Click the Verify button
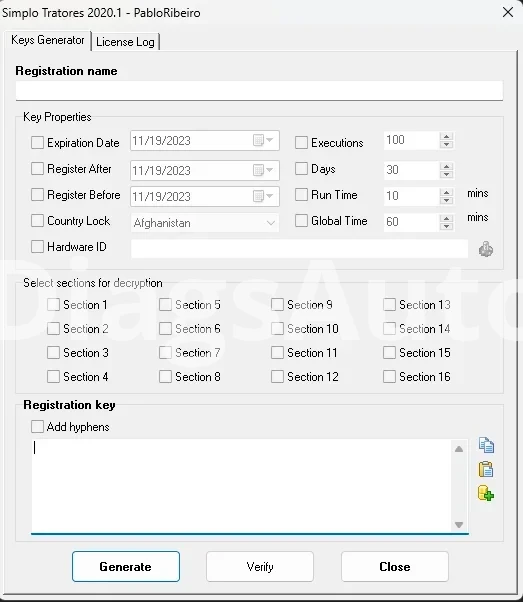Screen dimensions: 523x602 [260, 566]
